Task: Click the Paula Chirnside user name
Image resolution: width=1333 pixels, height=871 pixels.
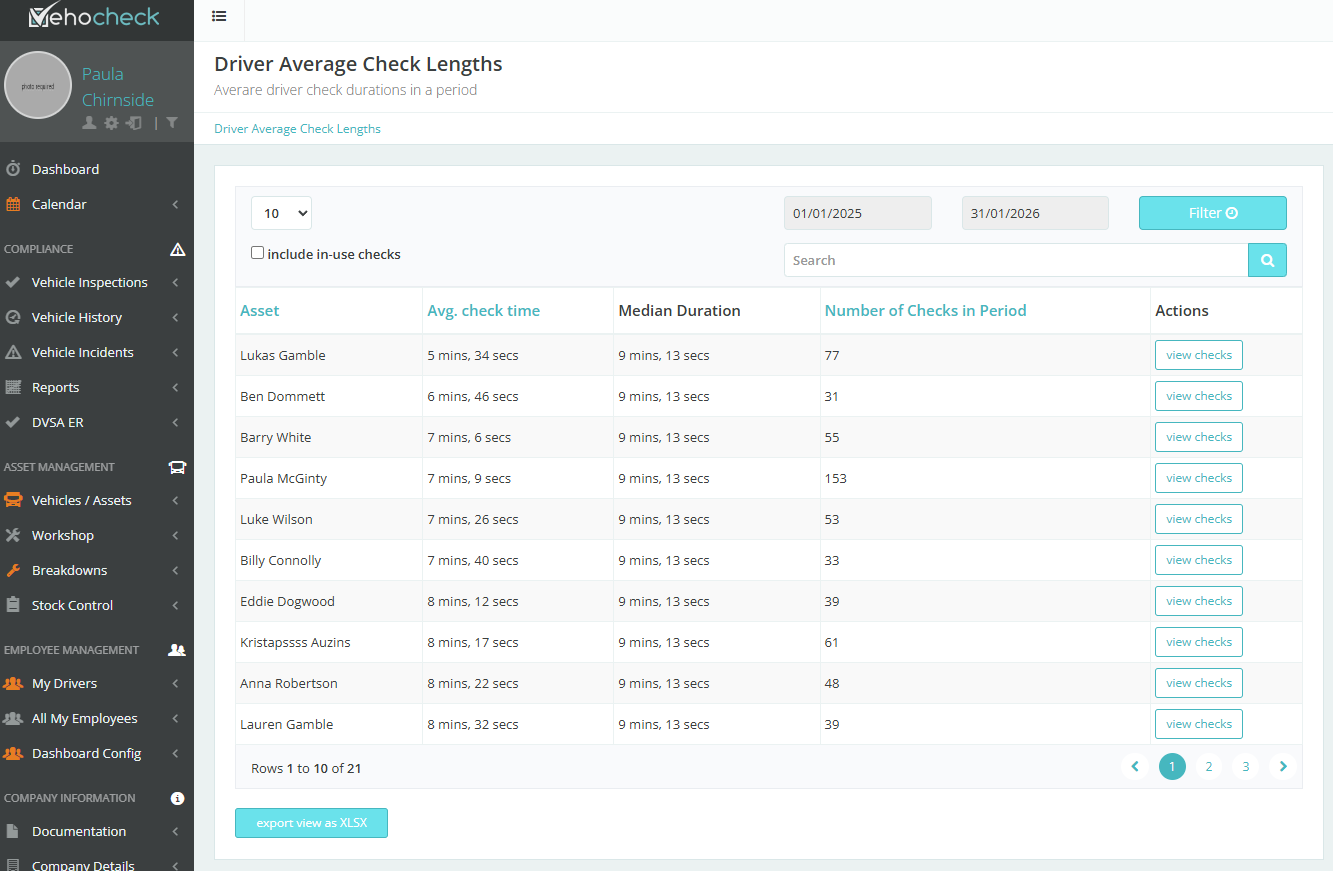Action: pos(118,87)
